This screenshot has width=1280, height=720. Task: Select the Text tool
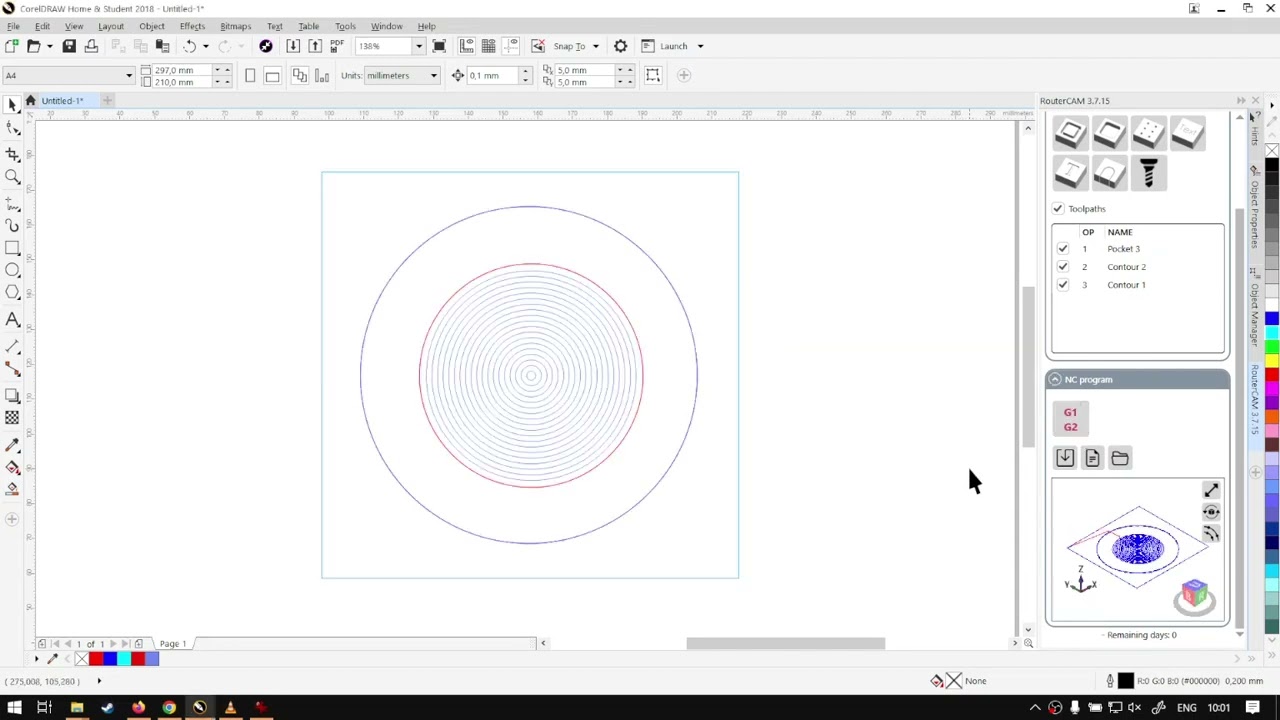click(x=12, y=320)
